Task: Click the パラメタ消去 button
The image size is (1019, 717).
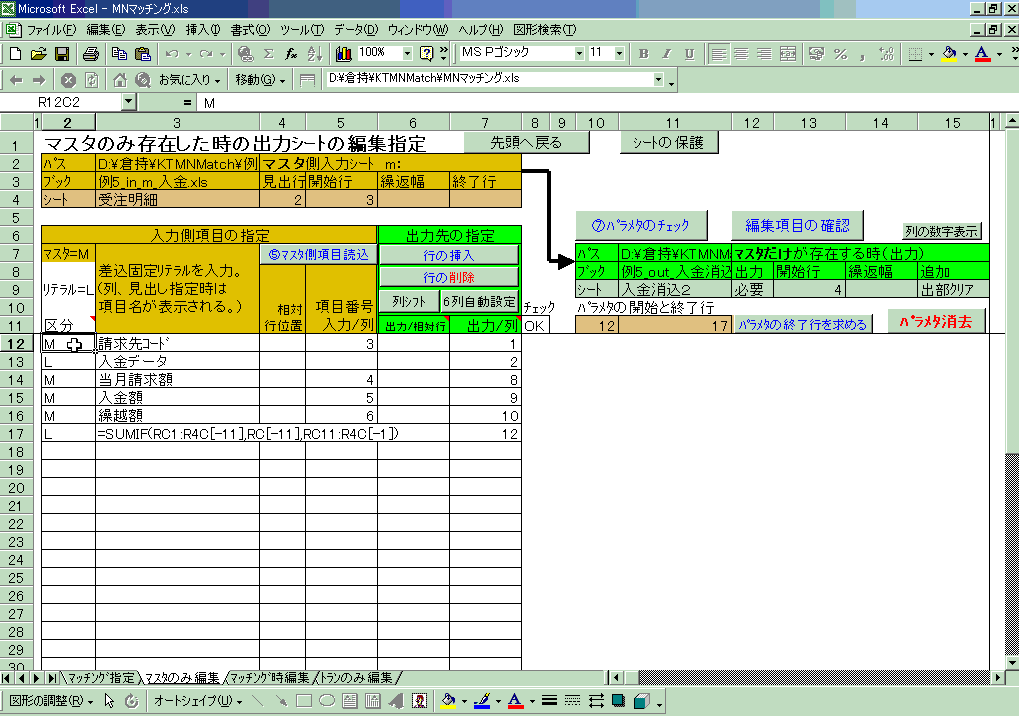Action: [935, 323]
